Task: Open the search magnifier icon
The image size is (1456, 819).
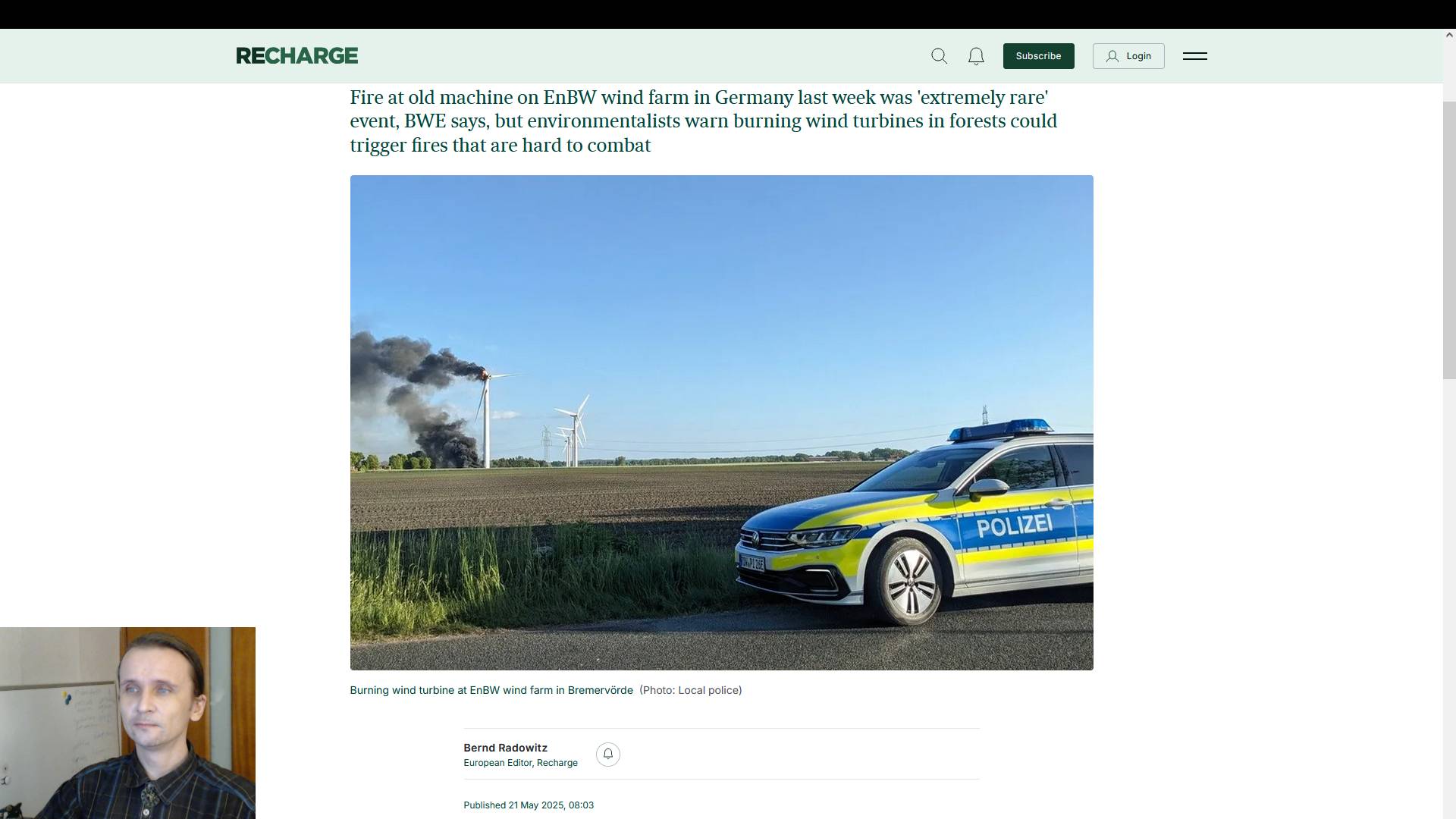Action: pyautogui.click(x=939, y=56)
